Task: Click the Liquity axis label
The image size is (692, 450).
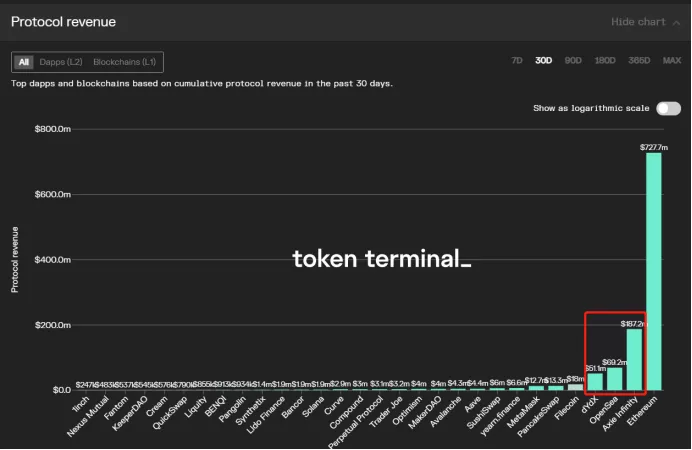Action: point(195,407)
